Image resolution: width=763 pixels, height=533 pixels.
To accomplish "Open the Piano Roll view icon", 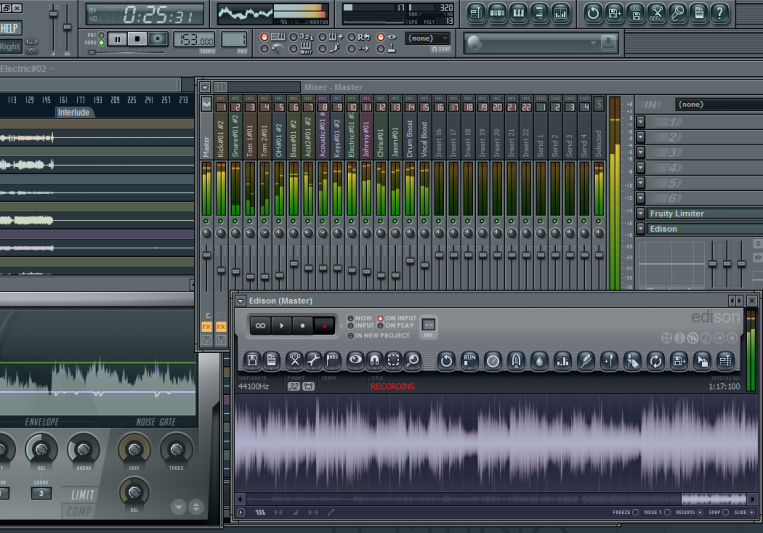I will pos(518,13).
